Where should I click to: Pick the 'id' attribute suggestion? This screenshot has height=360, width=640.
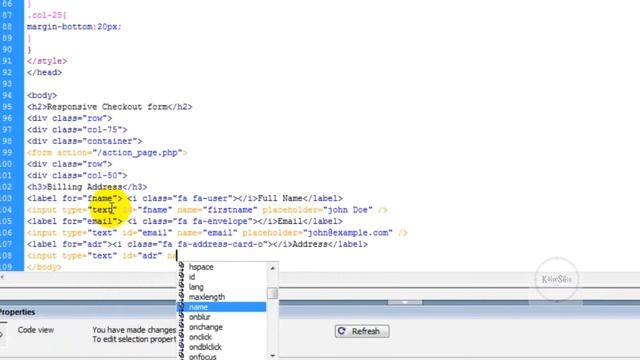pyautogui.click(x=222, y=277)
